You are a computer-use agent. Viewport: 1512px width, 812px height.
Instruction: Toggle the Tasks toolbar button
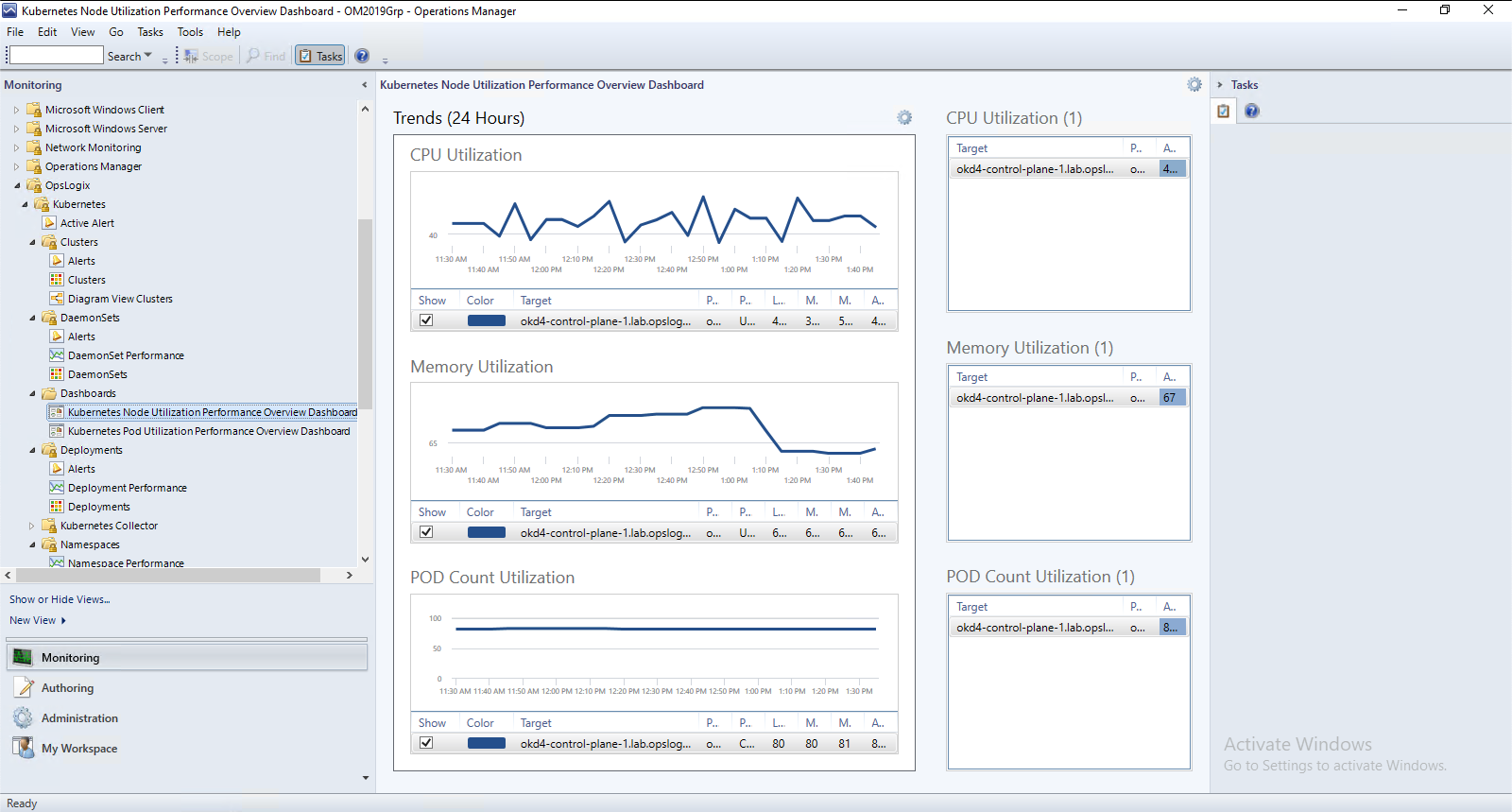[x=320, y=56]
